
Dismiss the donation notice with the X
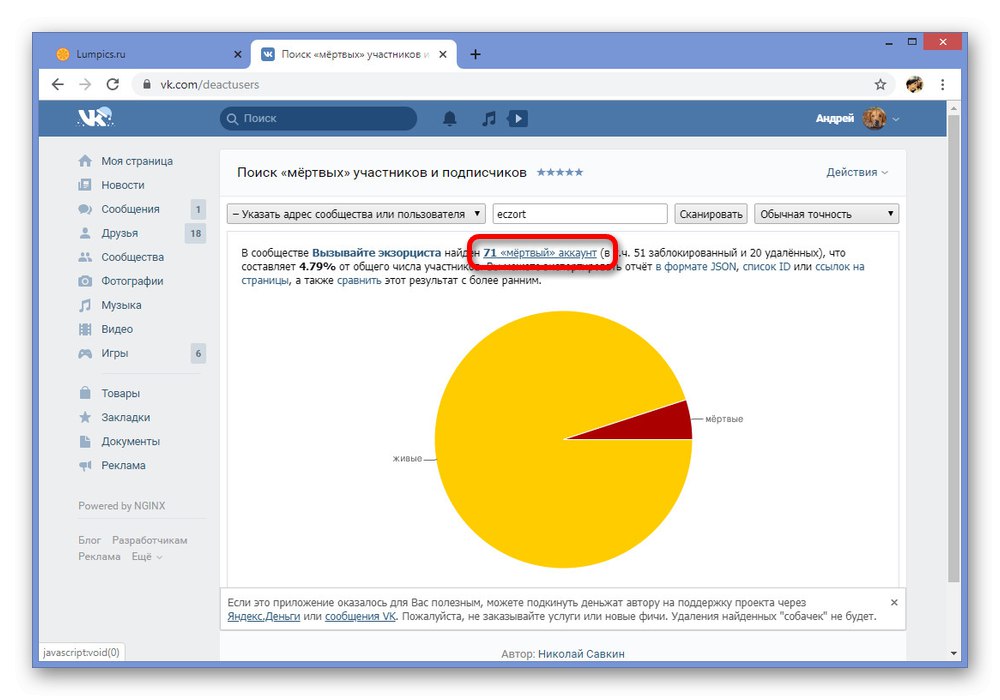point(894,602)
